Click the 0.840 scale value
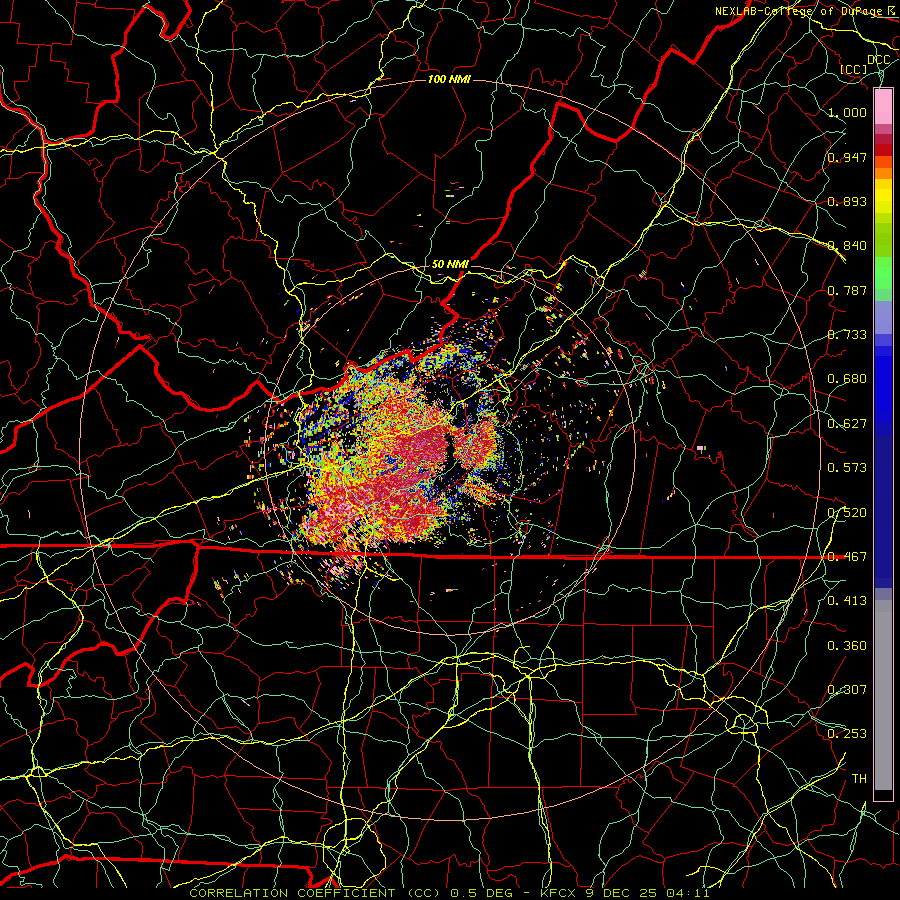Screen dimensions: 900x900 847,246
